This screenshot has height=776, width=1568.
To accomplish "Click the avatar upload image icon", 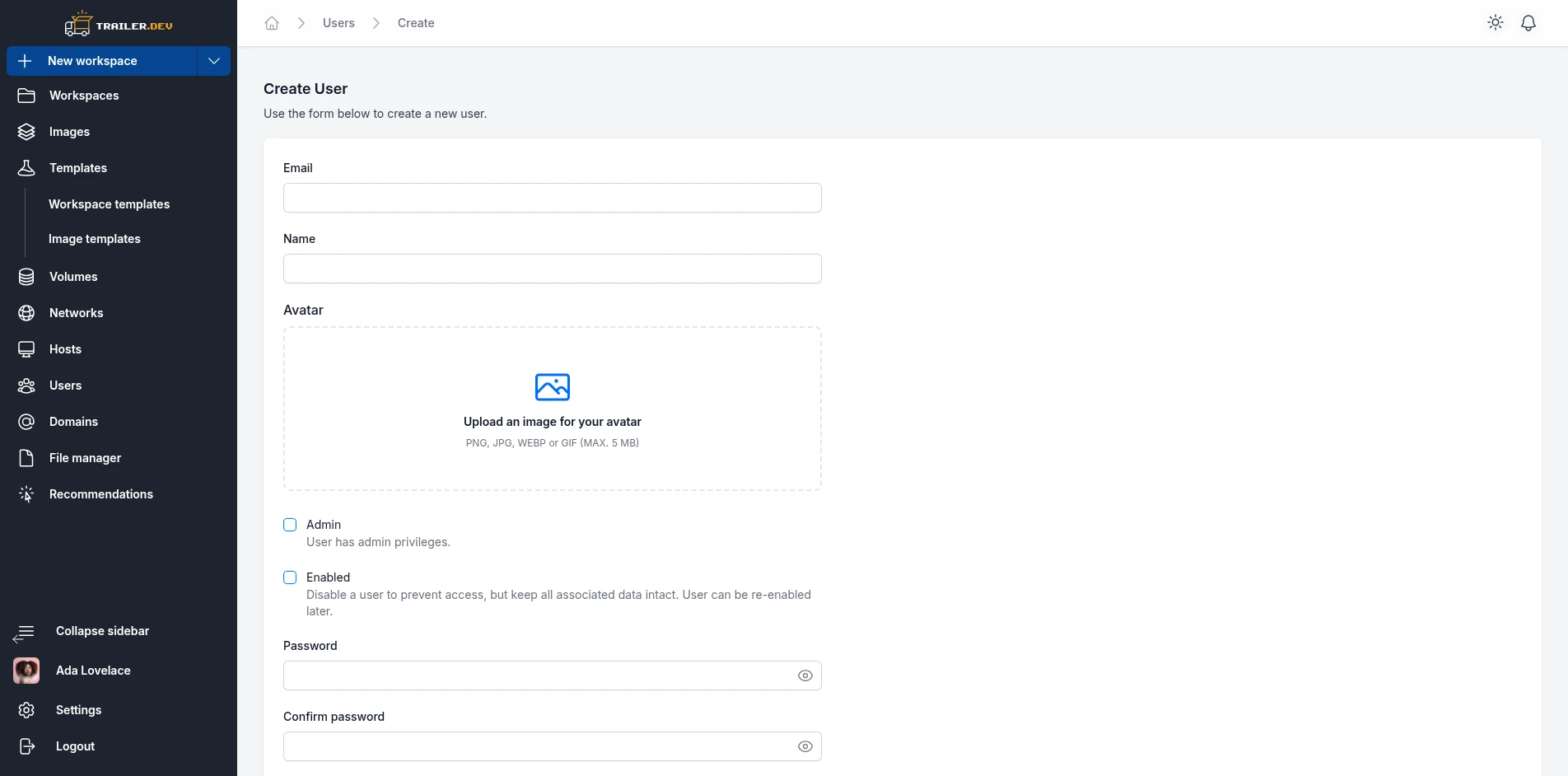I will [553, 387].
